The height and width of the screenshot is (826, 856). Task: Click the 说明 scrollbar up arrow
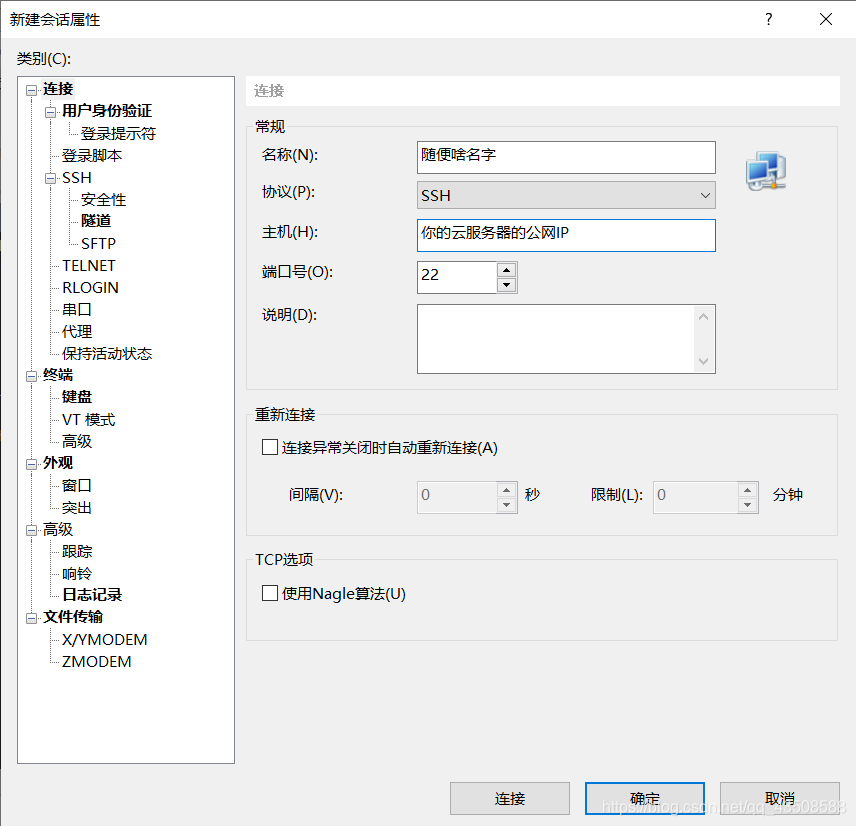point(704,317)
